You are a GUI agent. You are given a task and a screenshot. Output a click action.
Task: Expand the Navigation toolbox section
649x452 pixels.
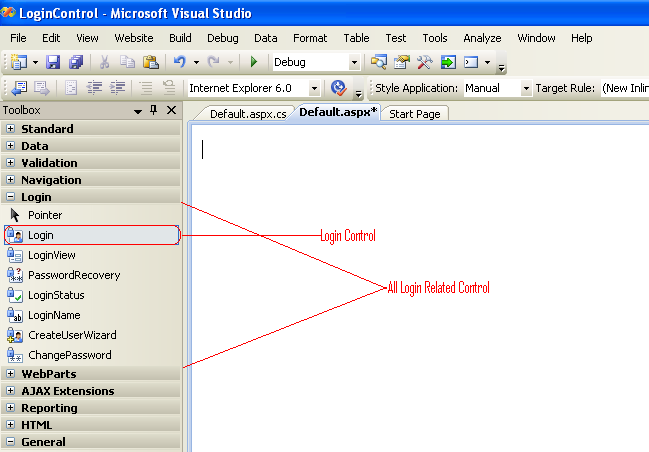click(x=11, y=180)
